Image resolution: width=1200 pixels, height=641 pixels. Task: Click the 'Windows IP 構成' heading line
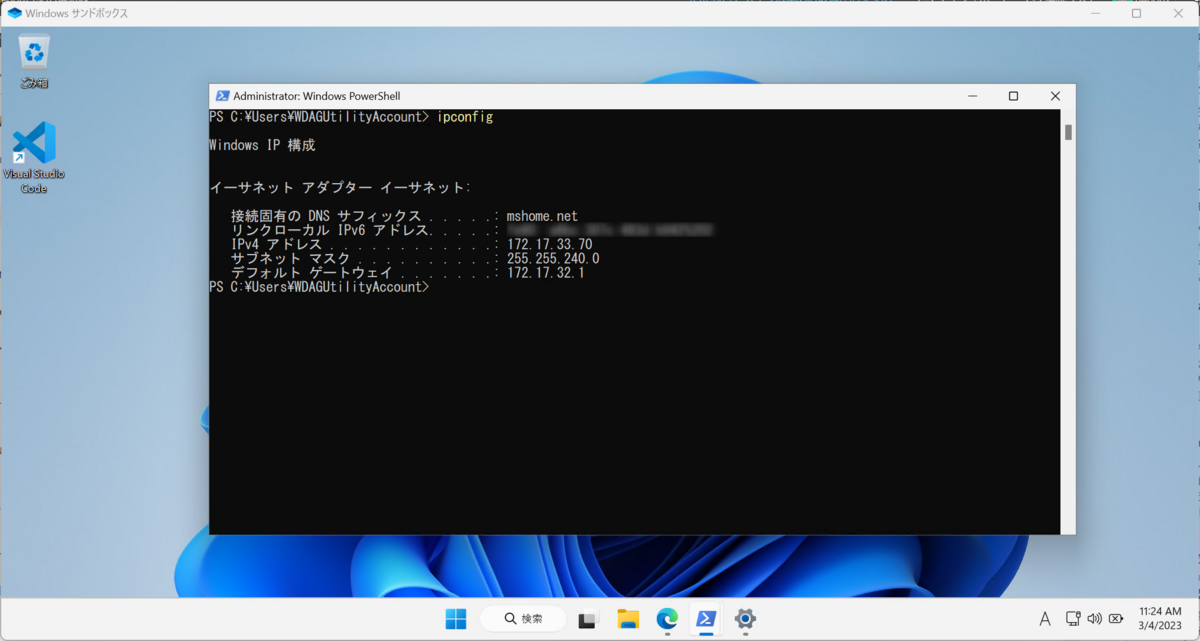262,145
